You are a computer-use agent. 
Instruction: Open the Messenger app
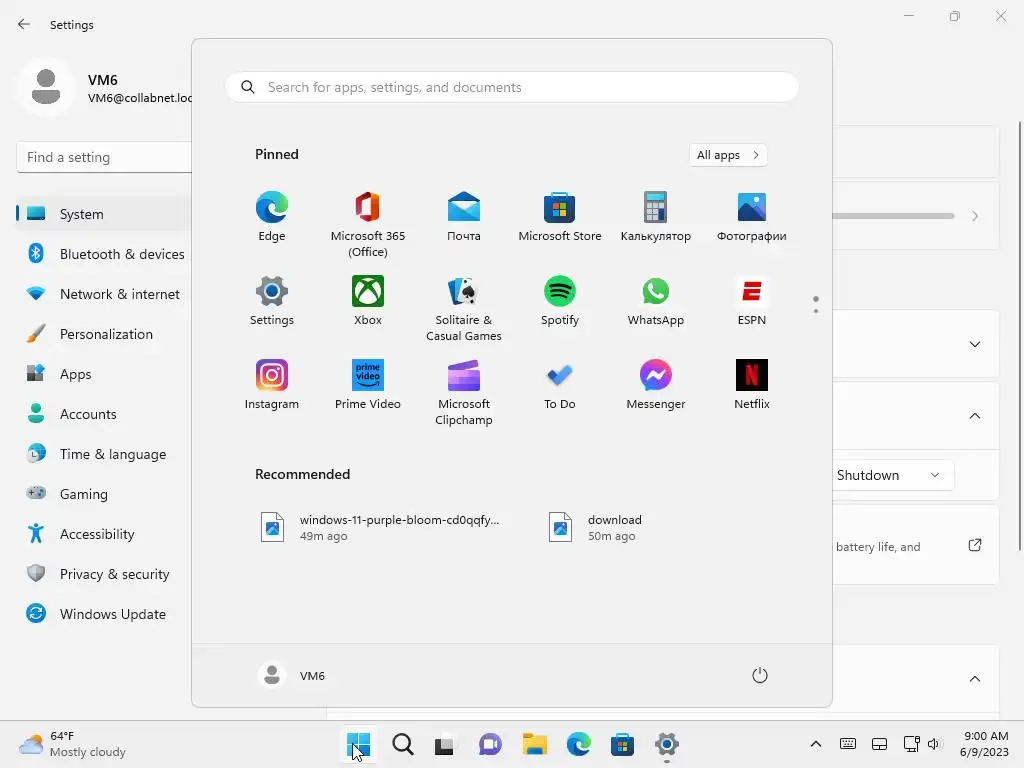point(656,385)
